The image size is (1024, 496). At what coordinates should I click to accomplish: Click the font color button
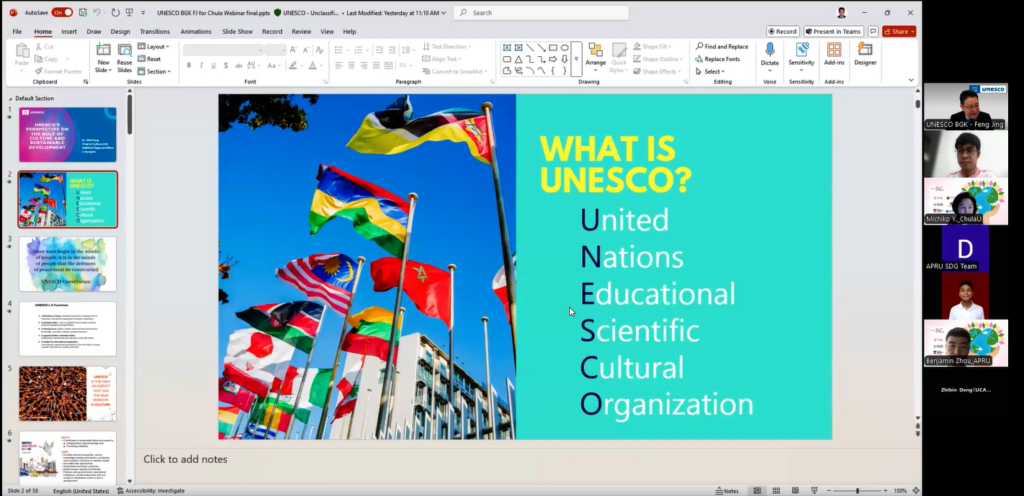[x=313, y=65]
